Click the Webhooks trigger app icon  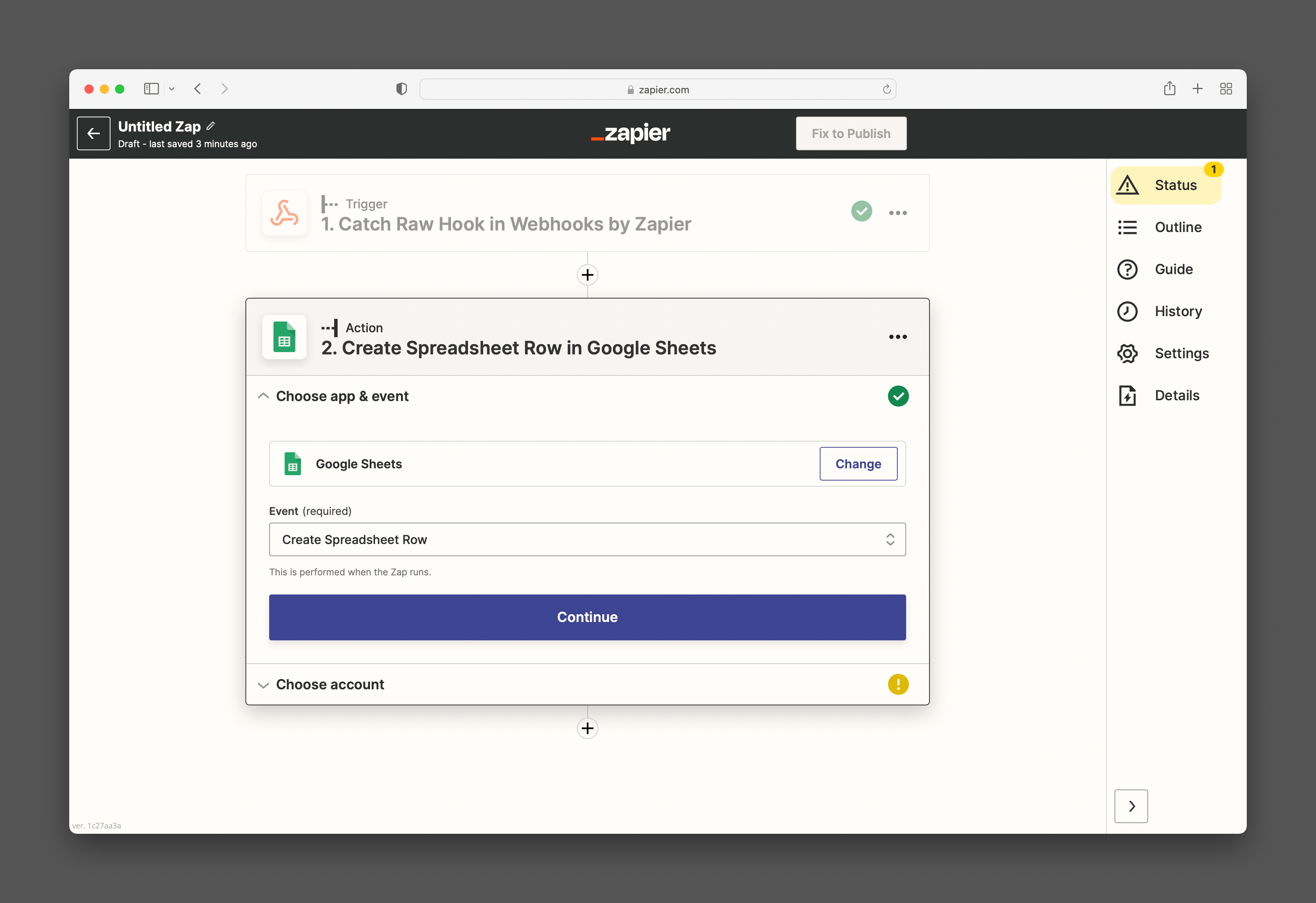tap(284, 213)
